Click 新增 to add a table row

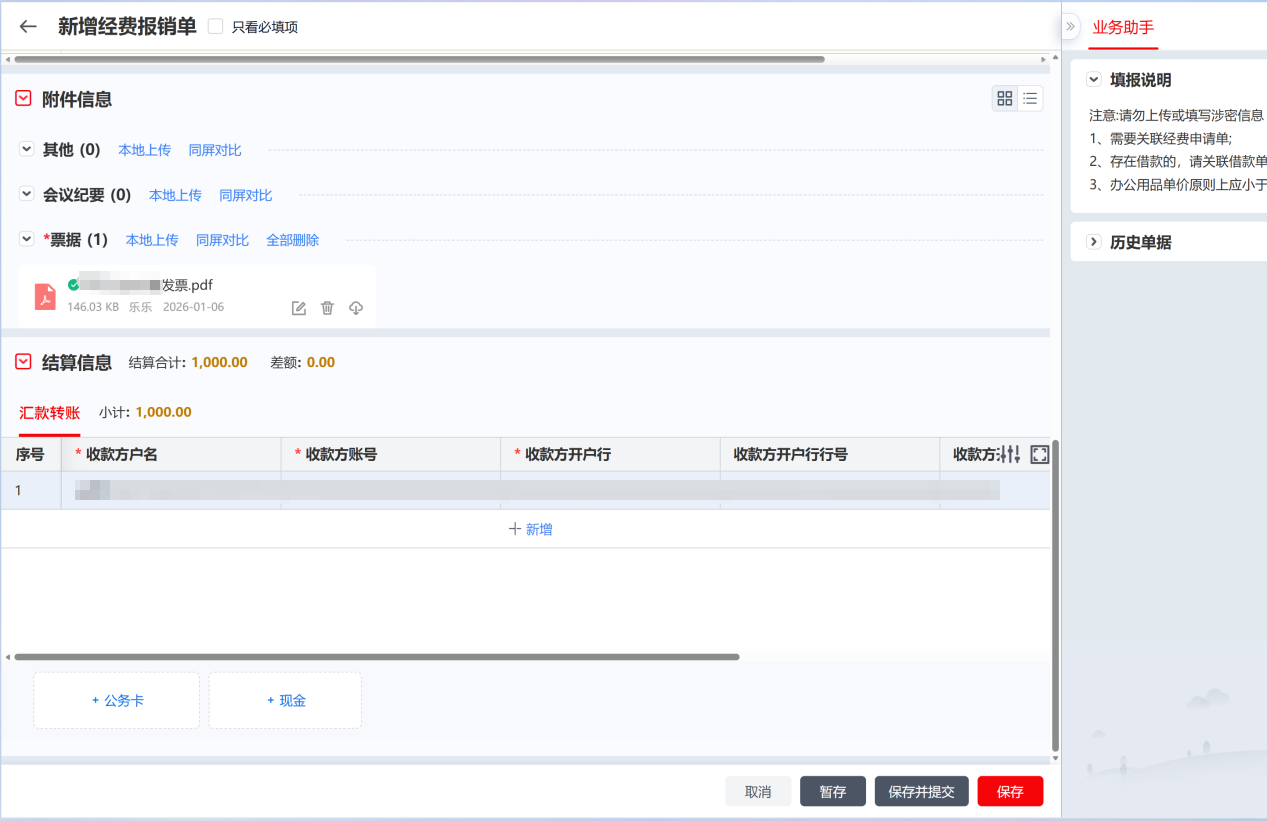tap(530, 529)
